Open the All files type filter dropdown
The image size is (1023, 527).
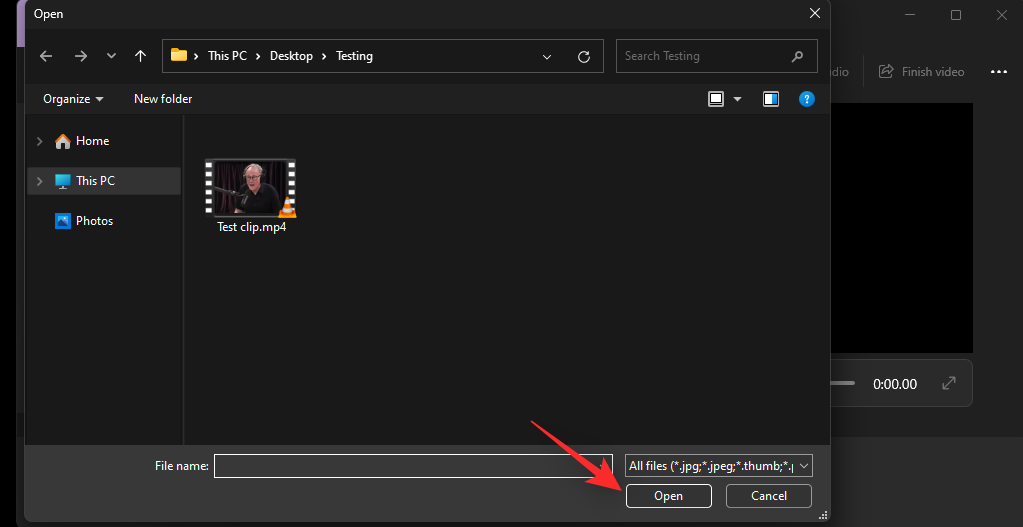click(x=718, y=466)
